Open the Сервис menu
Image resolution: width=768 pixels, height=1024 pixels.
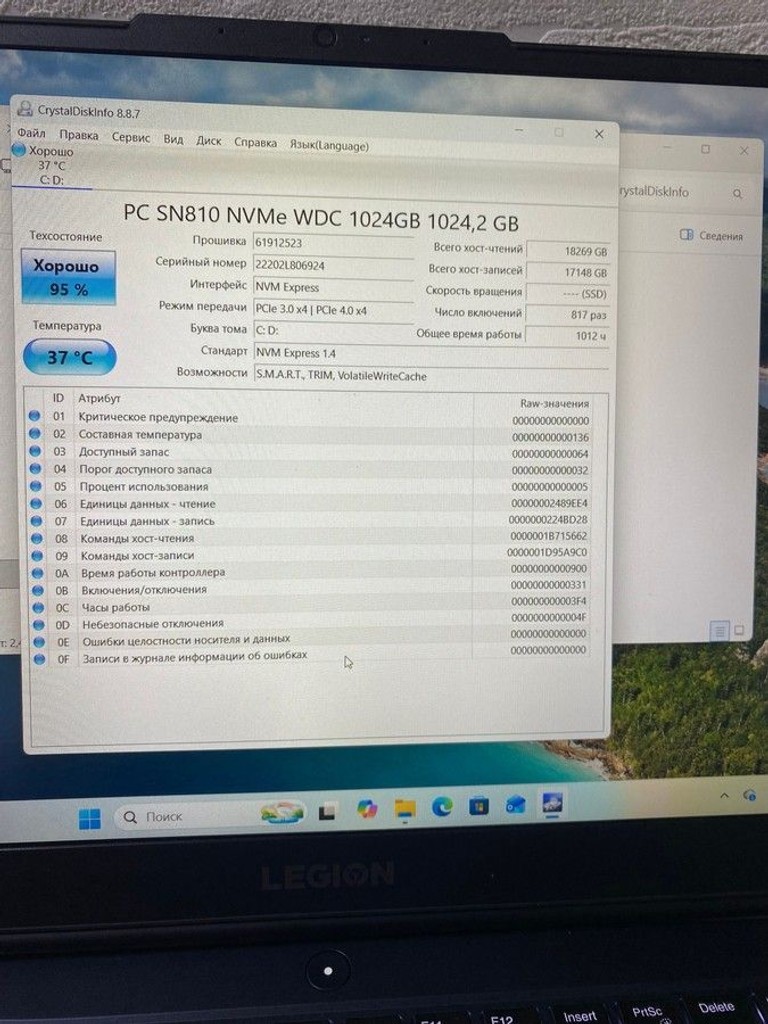coord(131,137)
